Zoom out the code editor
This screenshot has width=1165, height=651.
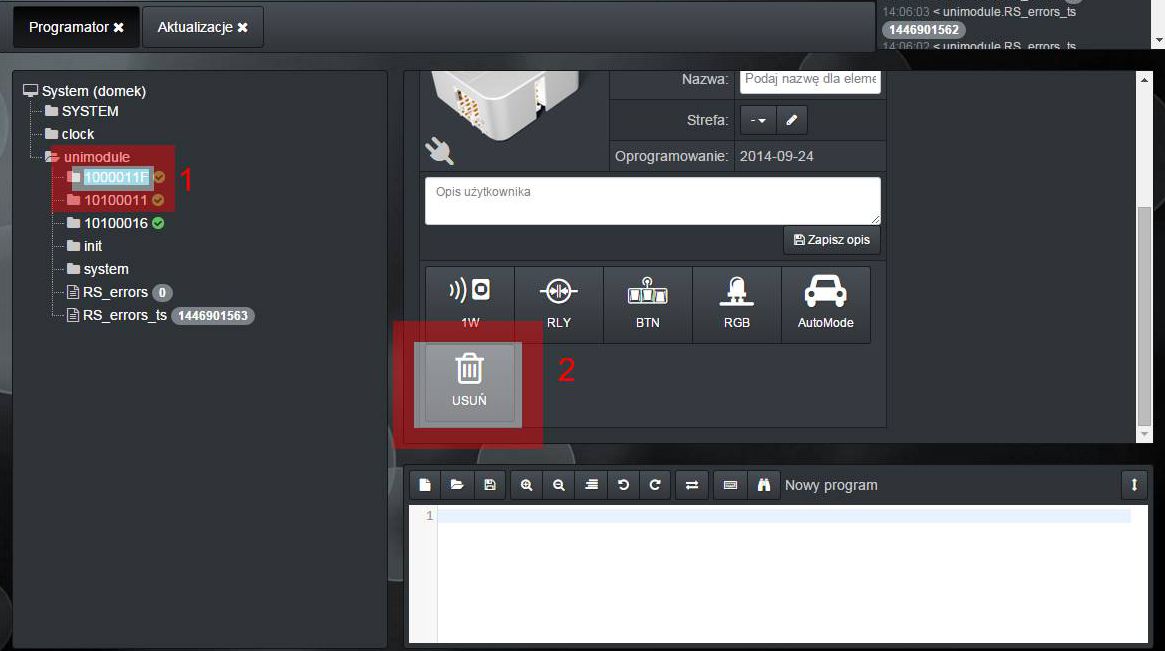click(x=559, y=485)
